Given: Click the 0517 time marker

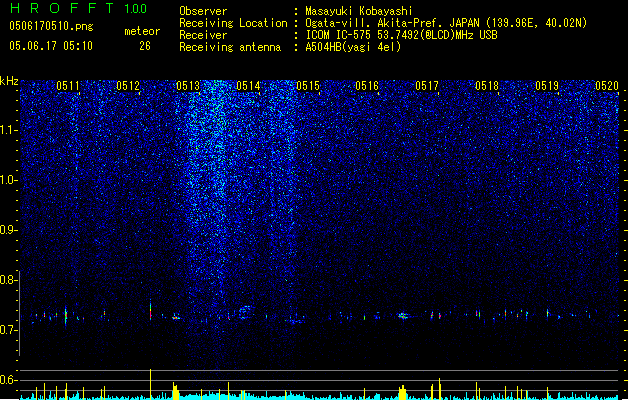Looking at the screenshot, I should [x=427, y=86].
